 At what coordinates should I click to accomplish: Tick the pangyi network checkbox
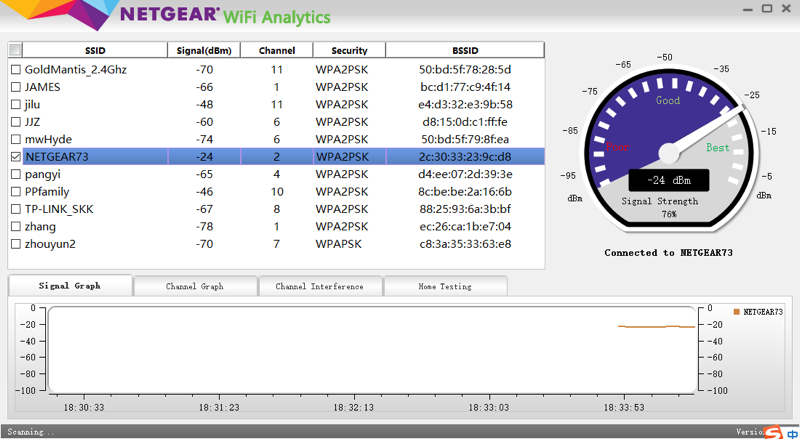(16, 174)
